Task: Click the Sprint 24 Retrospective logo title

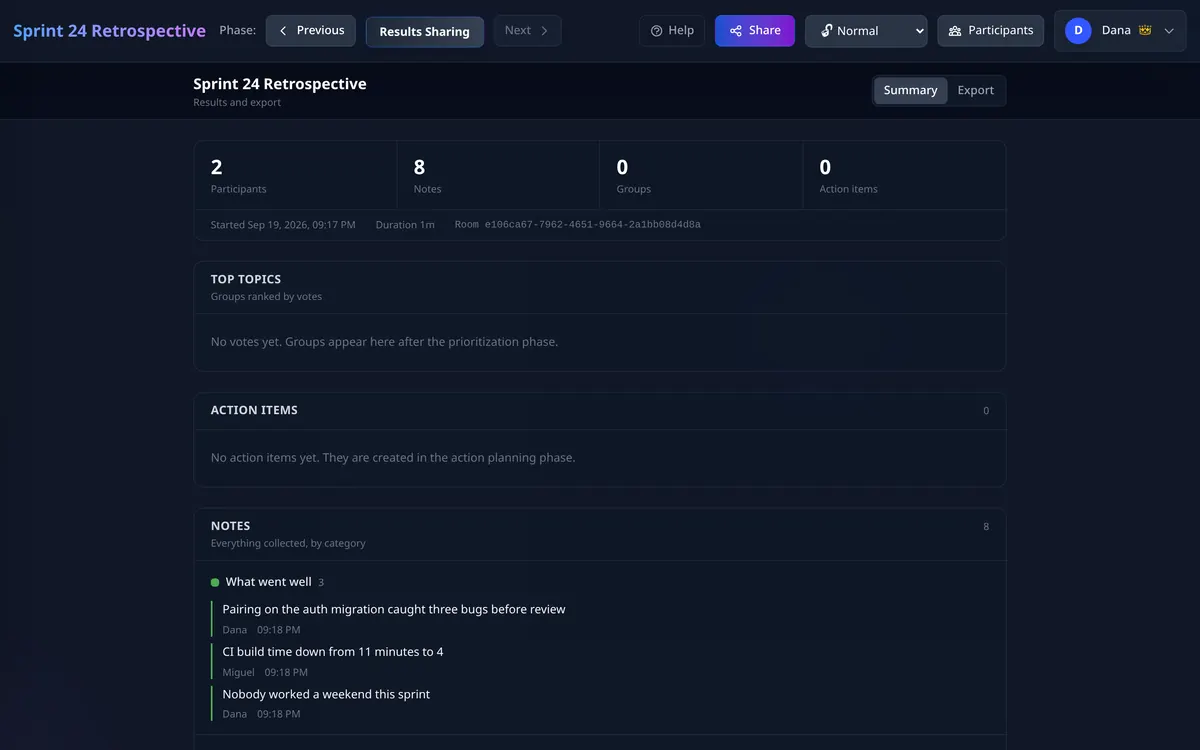Action: (x=109, y=31)
